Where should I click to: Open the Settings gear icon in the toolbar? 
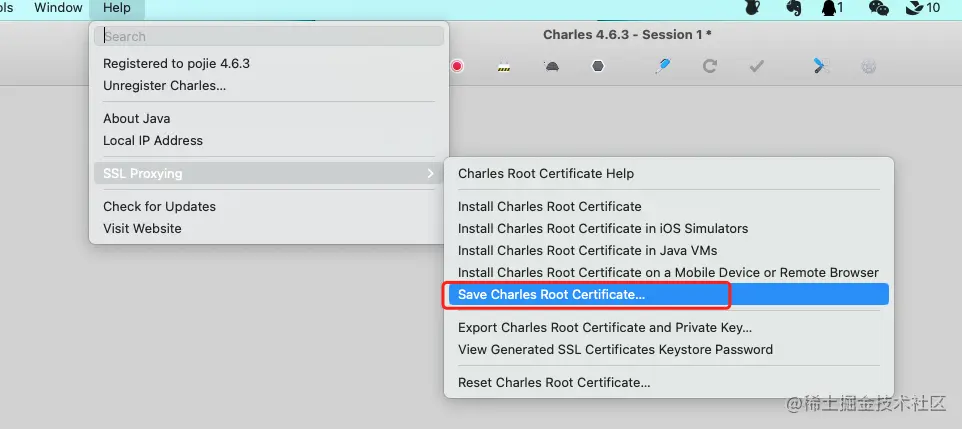tap(868, 66)
